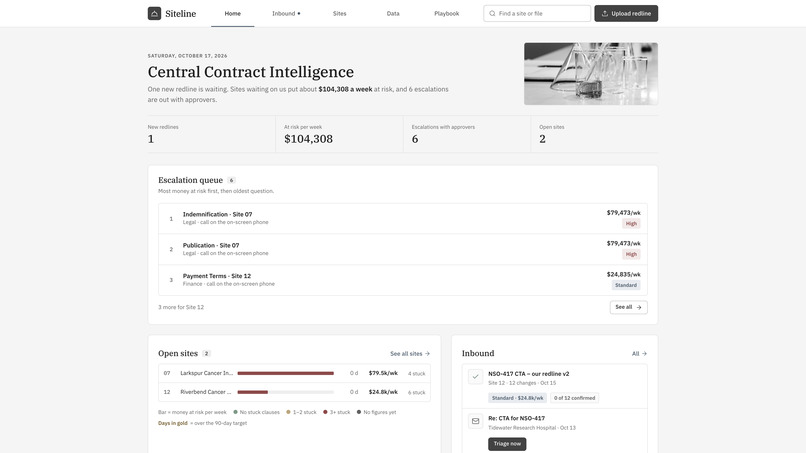Click the Triage now button
Screen dimensions: 806x453
point(507,444)
